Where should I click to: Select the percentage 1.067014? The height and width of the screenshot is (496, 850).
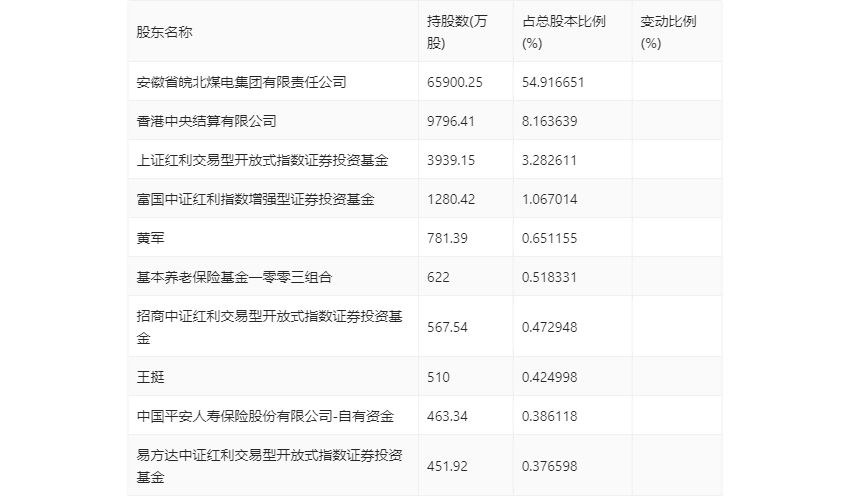550,199
